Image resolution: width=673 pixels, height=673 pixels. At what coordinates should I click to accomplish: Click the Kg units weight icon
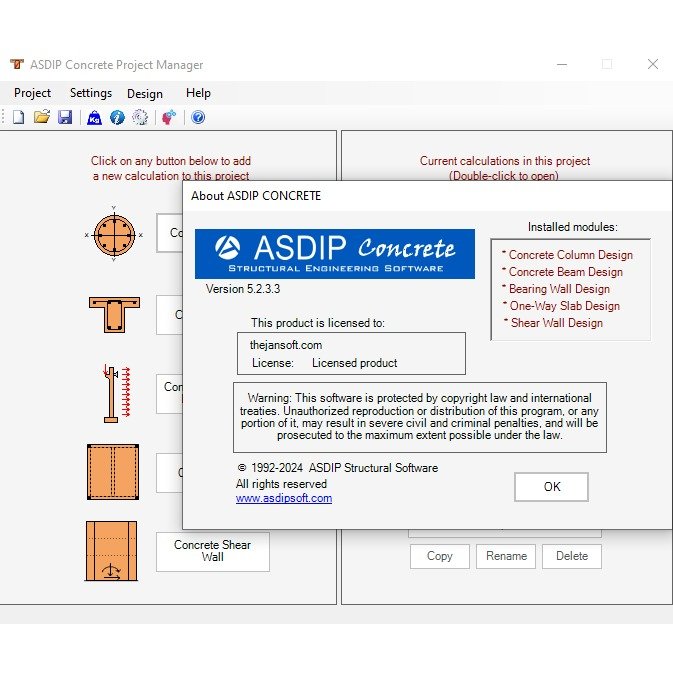coord(94,118)
